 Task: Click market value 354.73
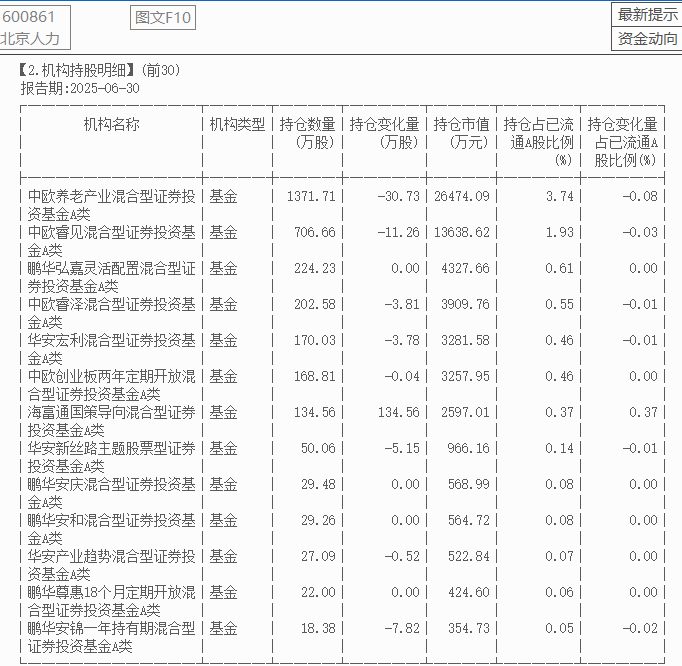pos(468,629)
